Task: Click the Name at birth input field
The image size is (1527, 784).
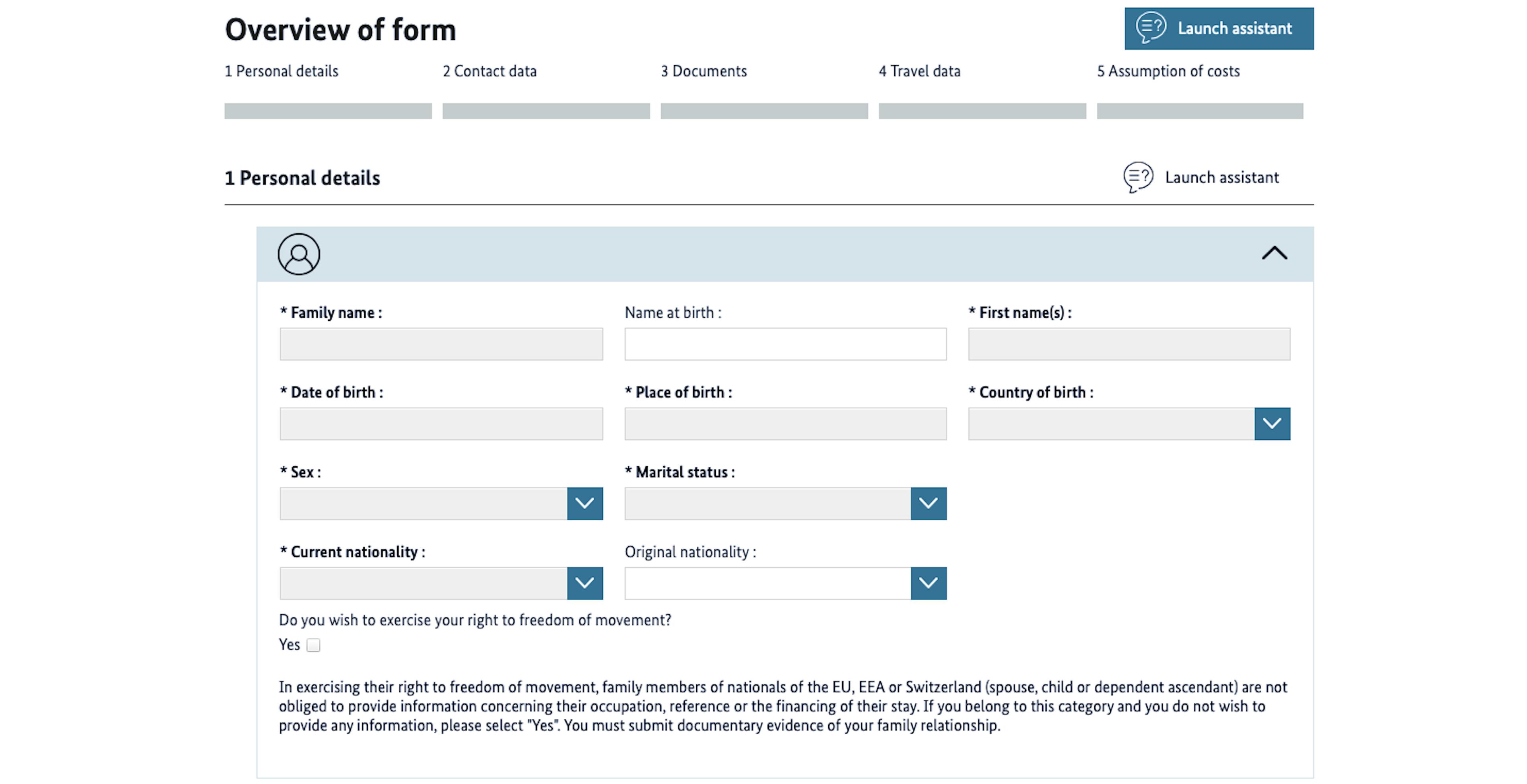Action: pyautogui.click(x=785, y=344)
